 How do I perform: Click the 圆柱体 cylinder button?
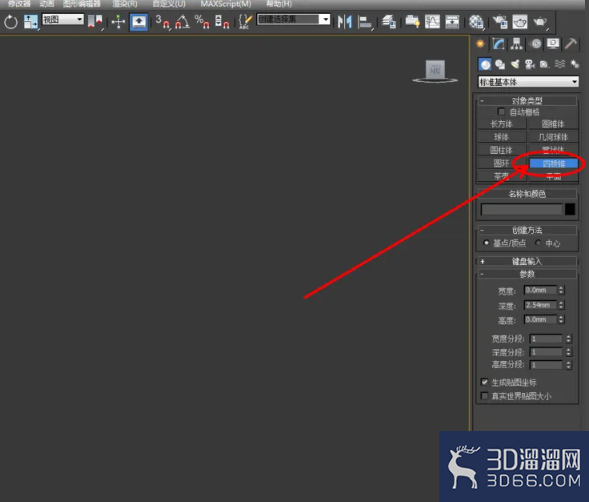pyautogui.click(x=501, y=150)
